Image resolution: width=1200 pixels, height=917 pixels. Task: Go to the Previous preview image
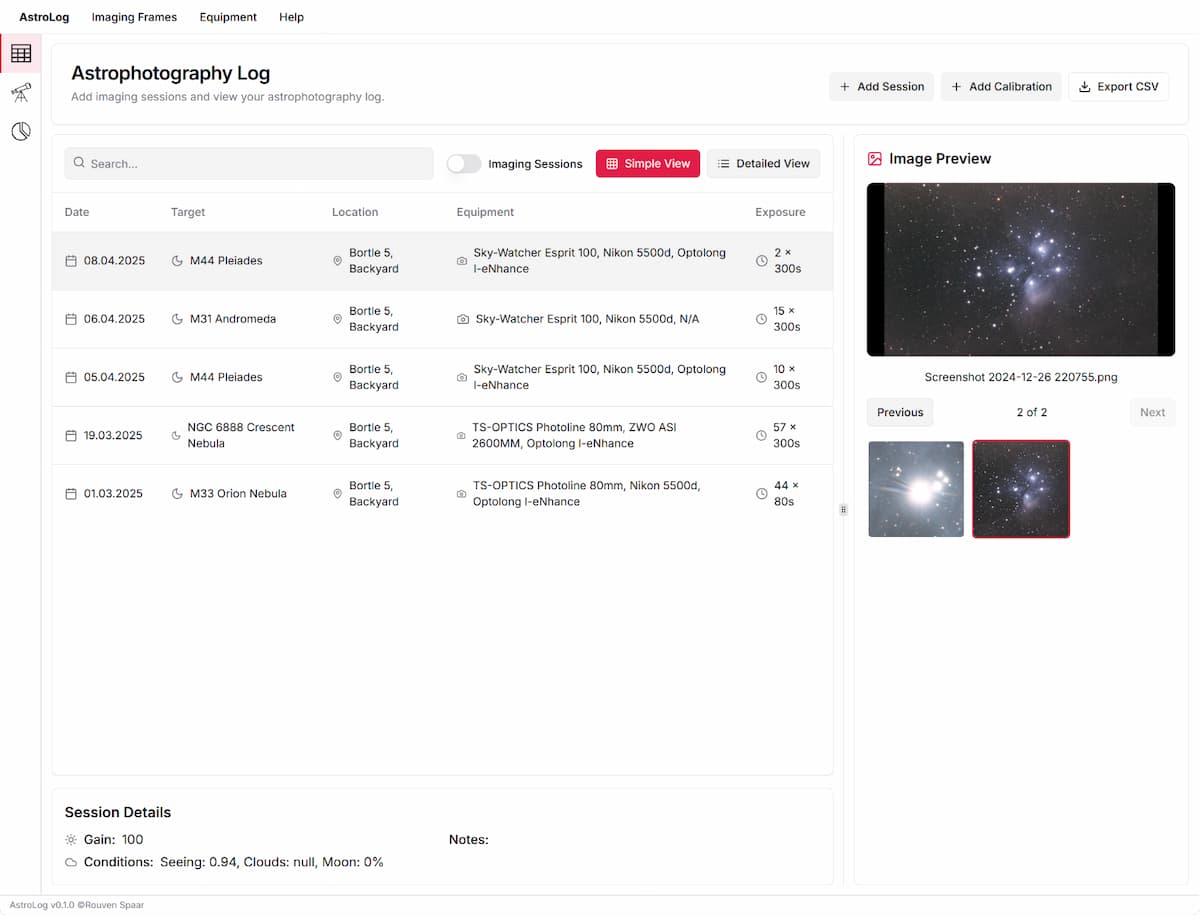coord(900,412)
